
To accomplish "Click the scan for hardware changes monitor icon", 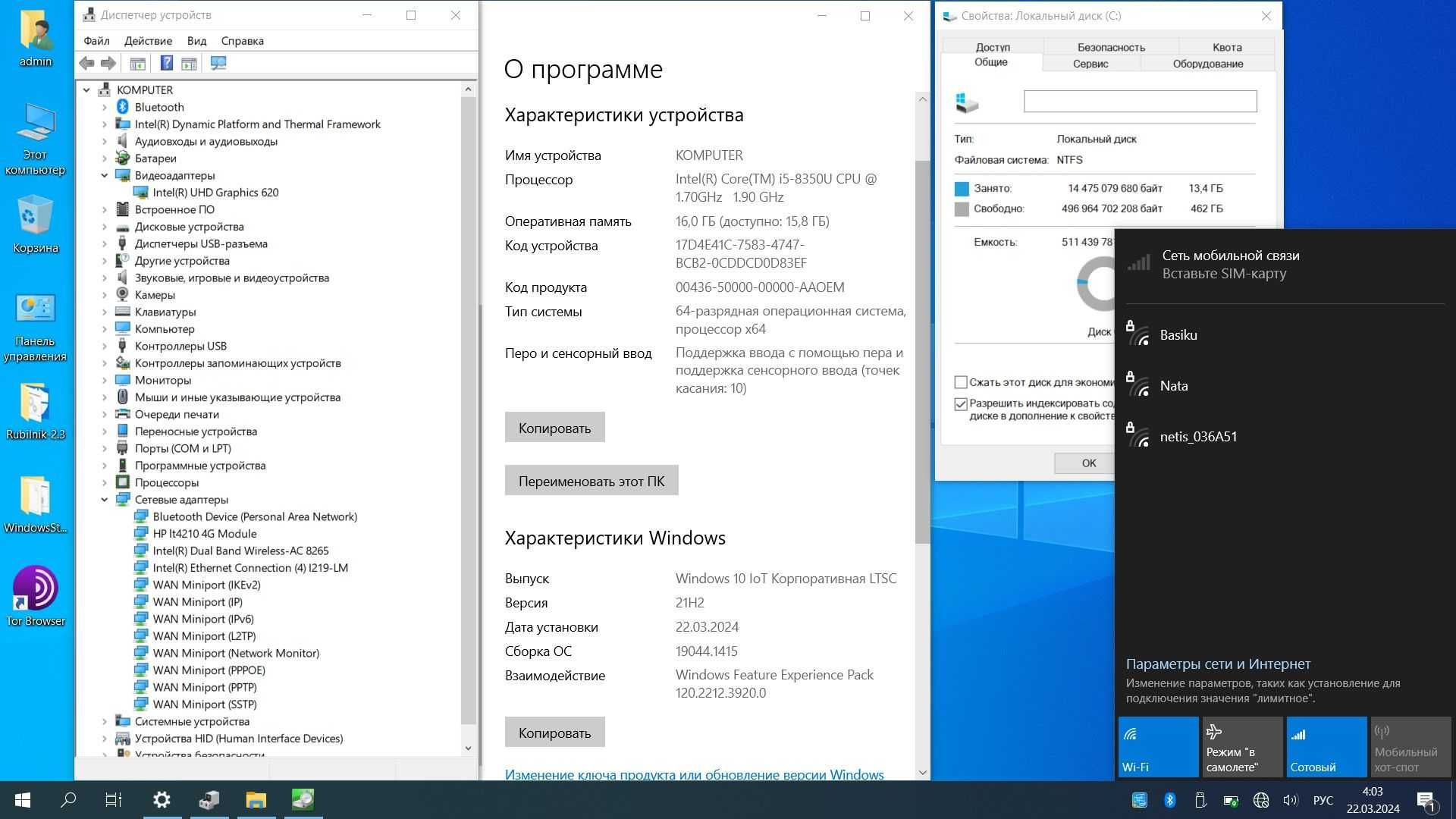I will tap(218, 64).
